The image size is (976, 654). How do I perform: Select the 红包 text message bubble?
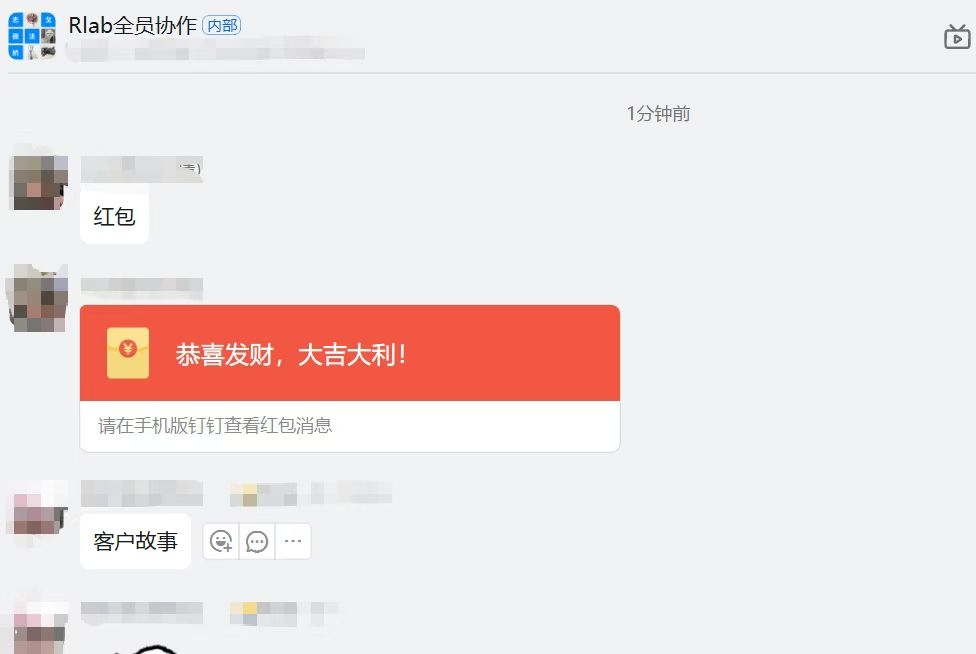click(x=115, y=217)
